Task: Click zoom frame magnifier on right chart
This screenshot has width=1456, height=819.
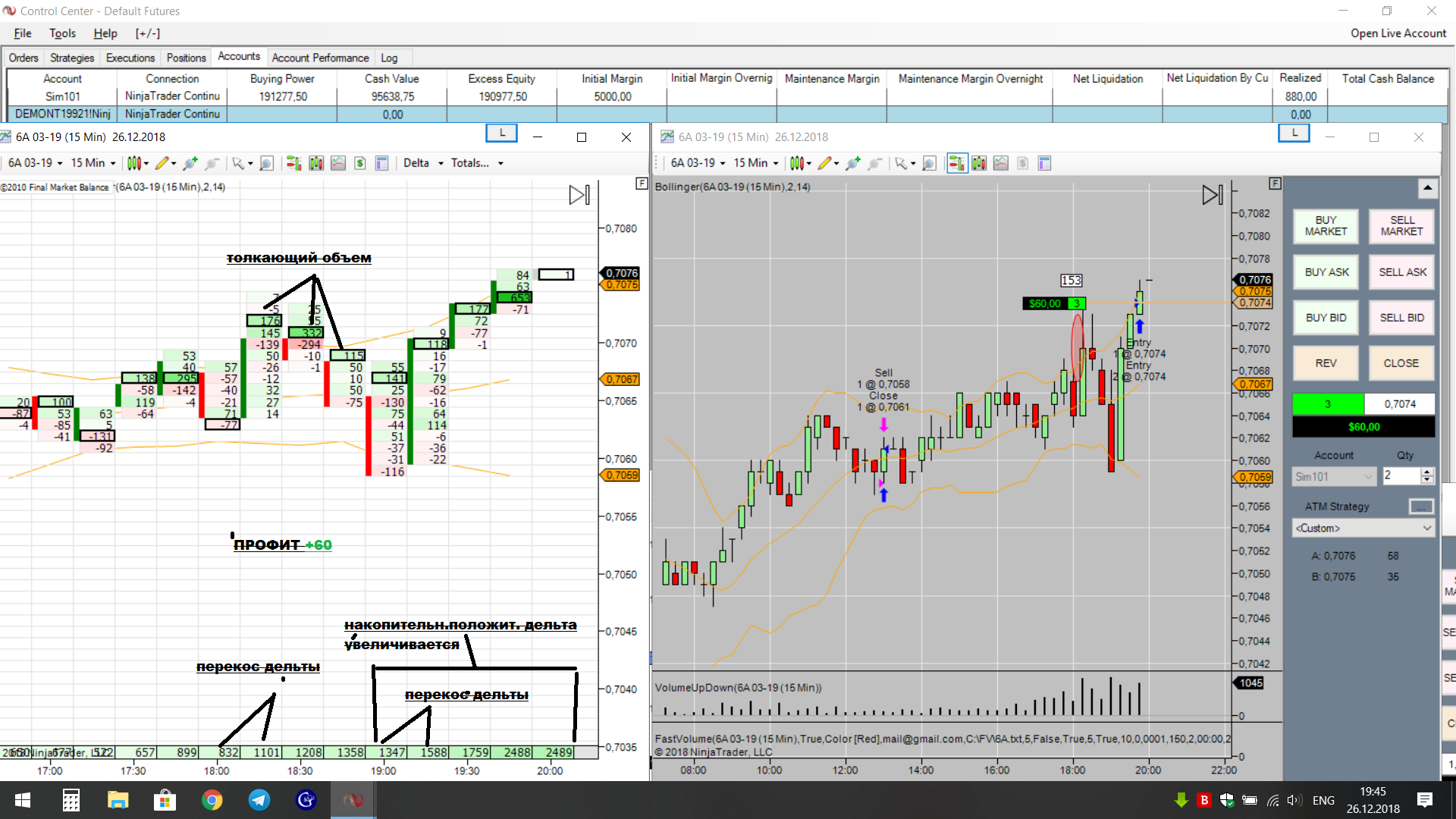Action: [929, 163]
